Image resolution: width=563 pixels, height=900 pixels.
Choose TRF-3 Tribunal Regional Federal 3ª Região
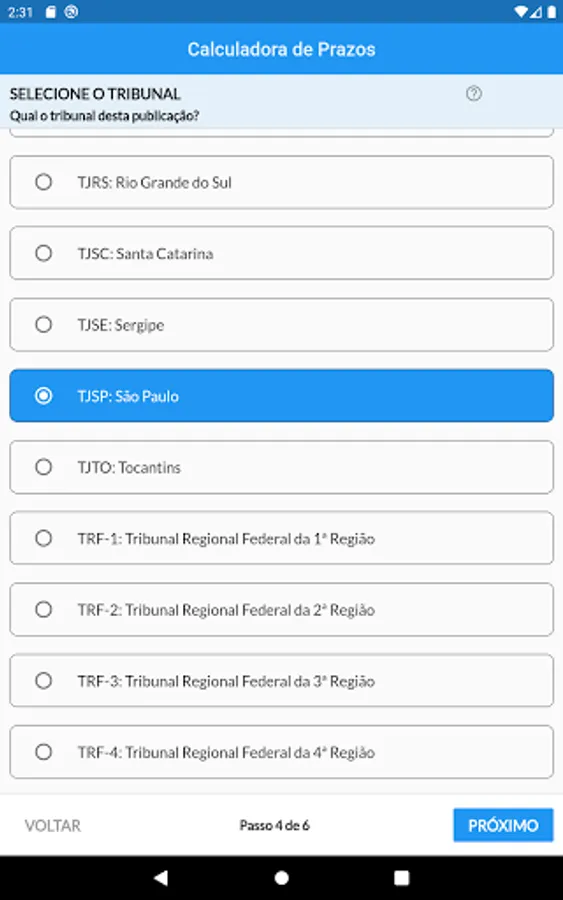point(281,680)
